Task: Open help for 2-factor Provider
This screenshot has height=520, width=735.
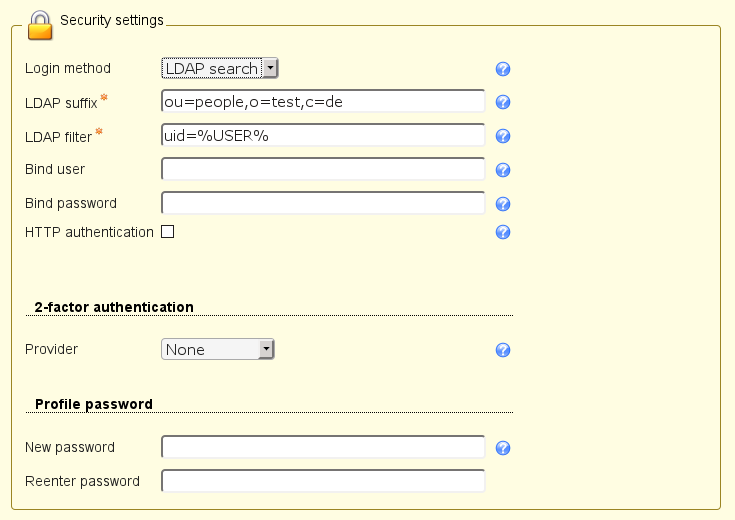Action: [x=504, y=350]
